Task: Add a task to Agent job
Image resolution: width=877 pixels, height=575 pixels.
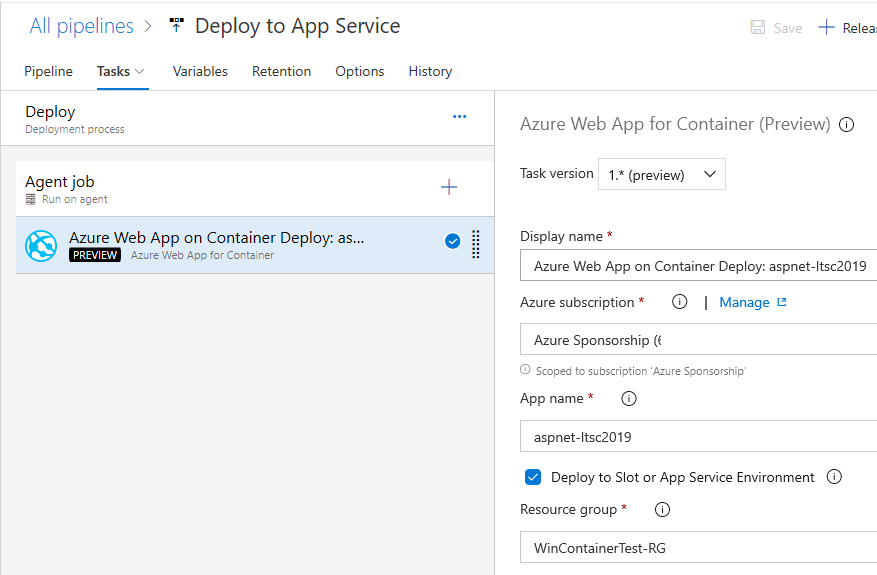Action: [x=449, y=187]
